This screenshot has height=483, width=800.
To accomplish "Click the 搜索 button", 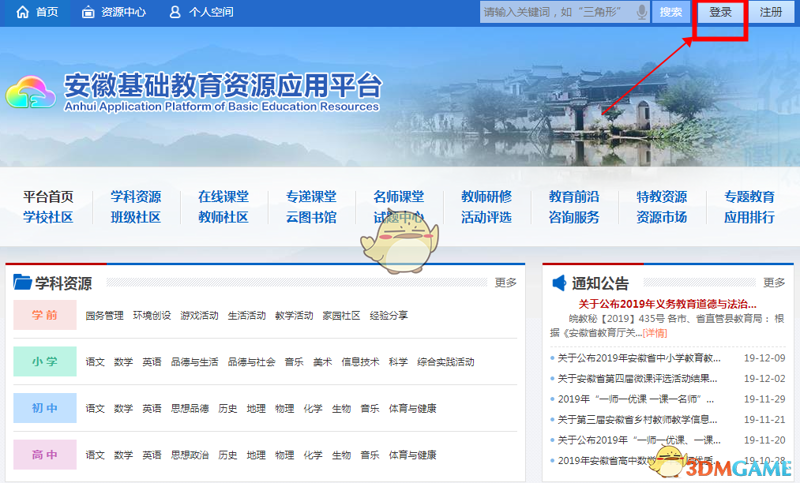I will coord(670,12).
